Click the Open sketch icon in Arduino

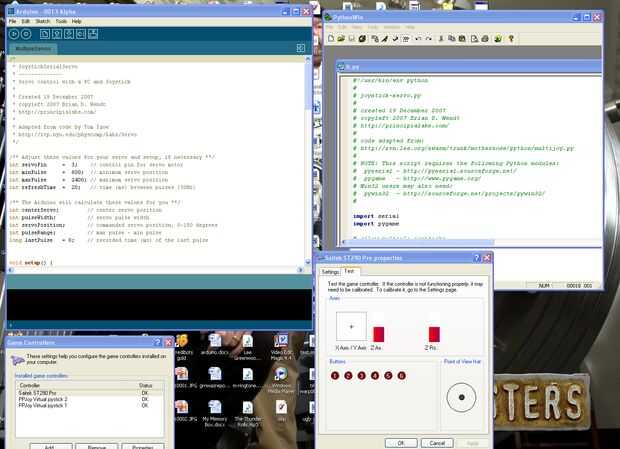[x=57, y=34]
